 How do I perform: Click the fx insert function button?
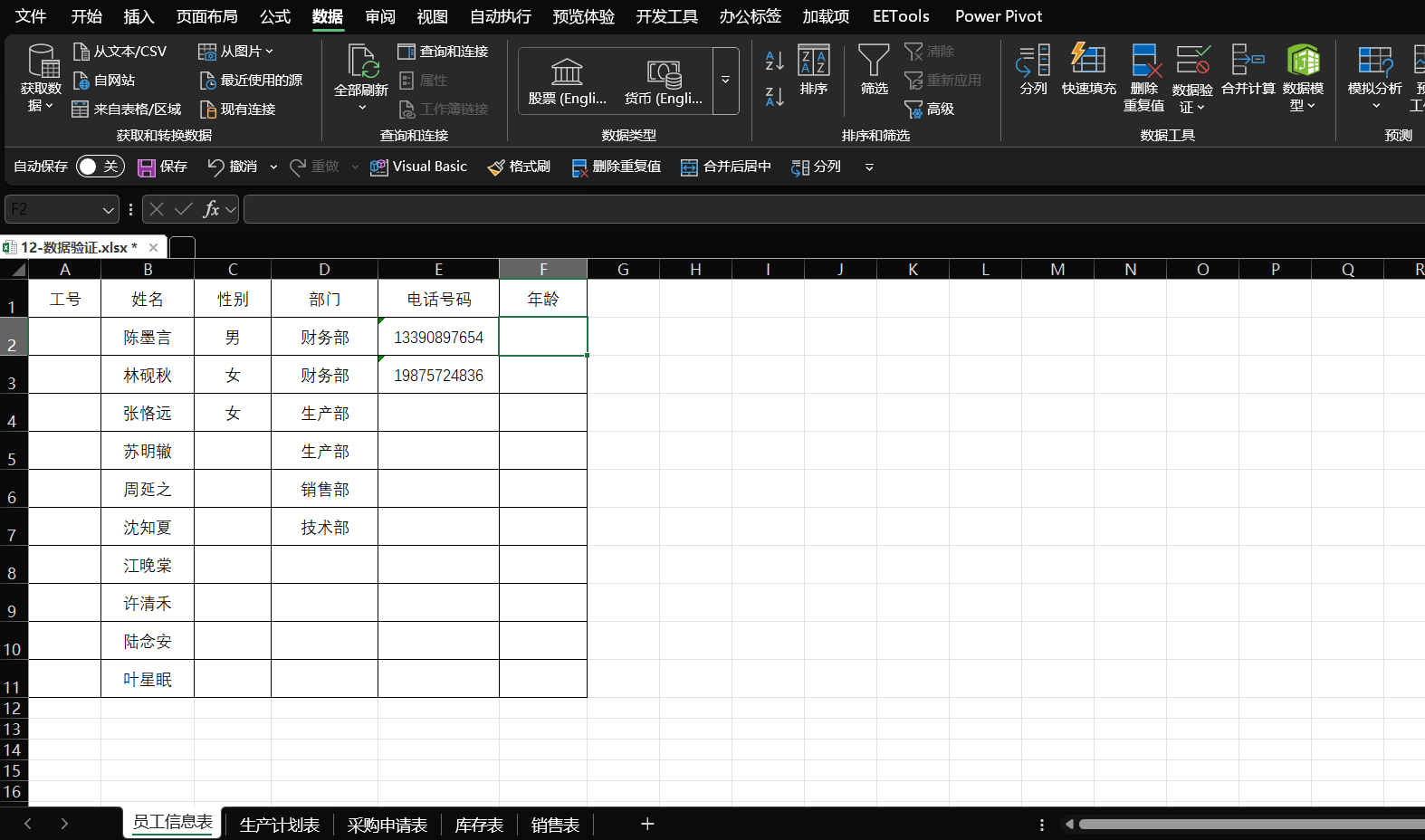click(211, 210)
